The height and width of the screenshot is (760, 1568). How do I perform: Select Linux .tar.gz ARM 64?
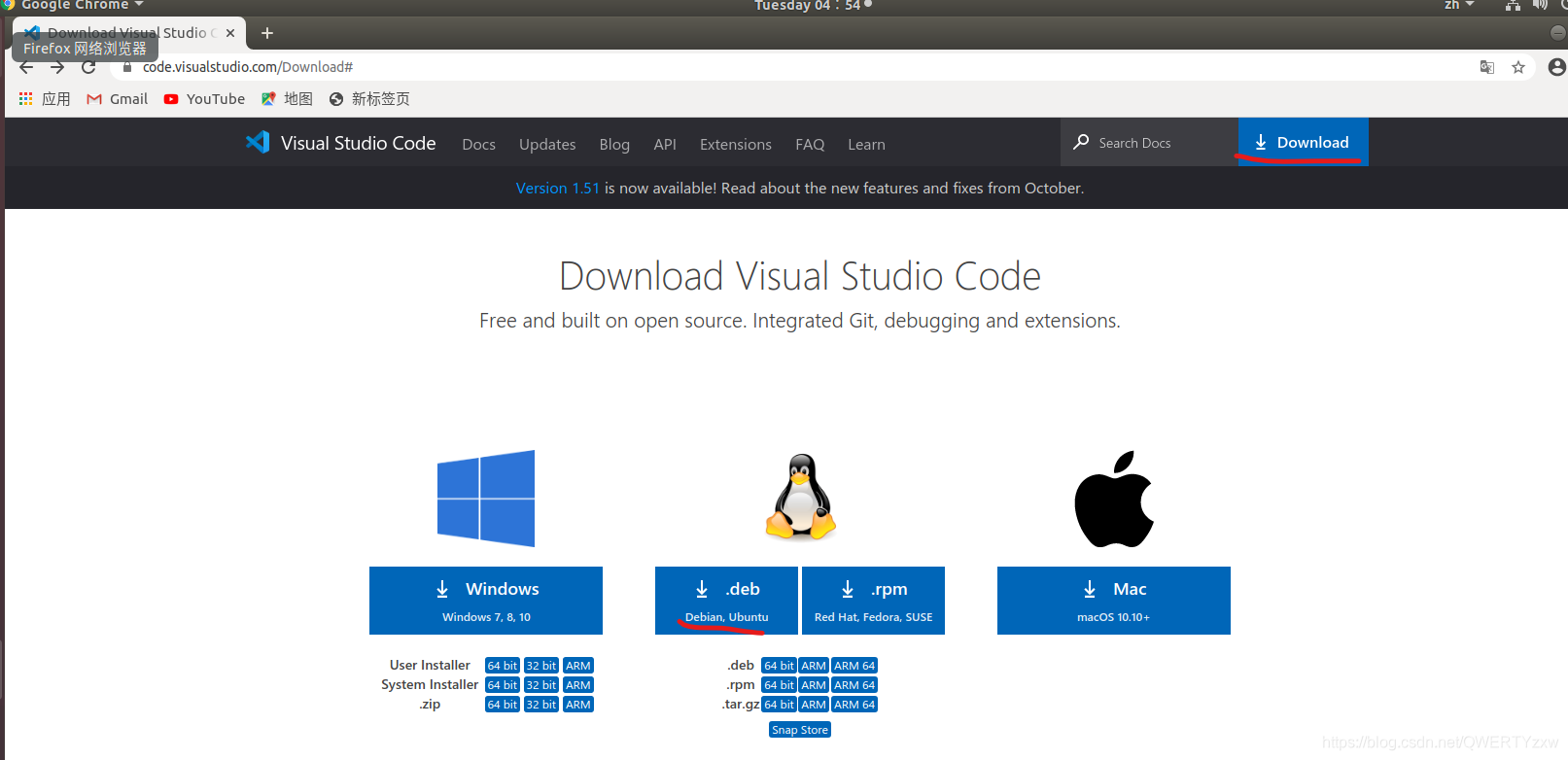click(x=854, y=705)
